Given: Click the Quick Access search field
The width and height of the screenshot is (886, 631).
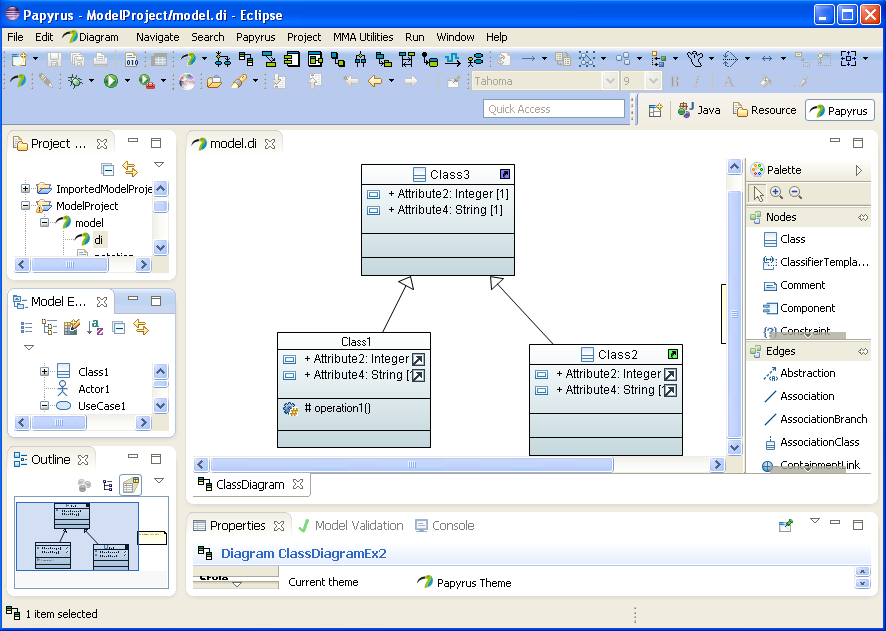Looking at the screenshot, I should tap(554, 109).
